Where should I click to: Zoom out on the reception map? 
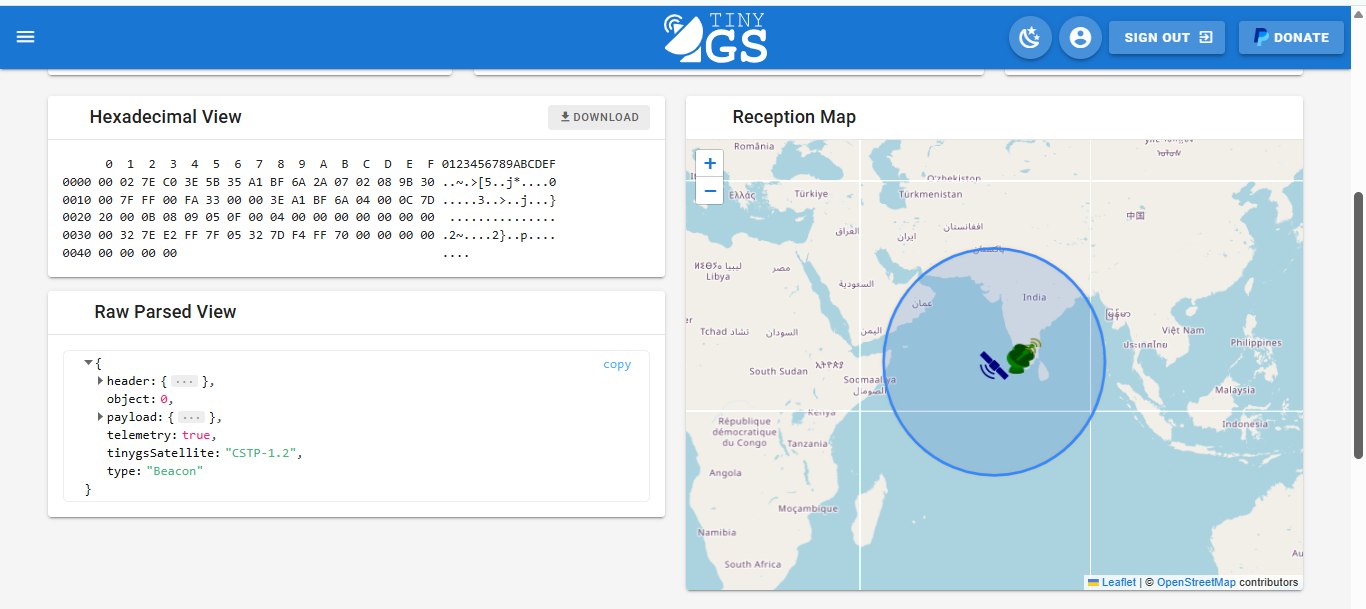(710, 190)
